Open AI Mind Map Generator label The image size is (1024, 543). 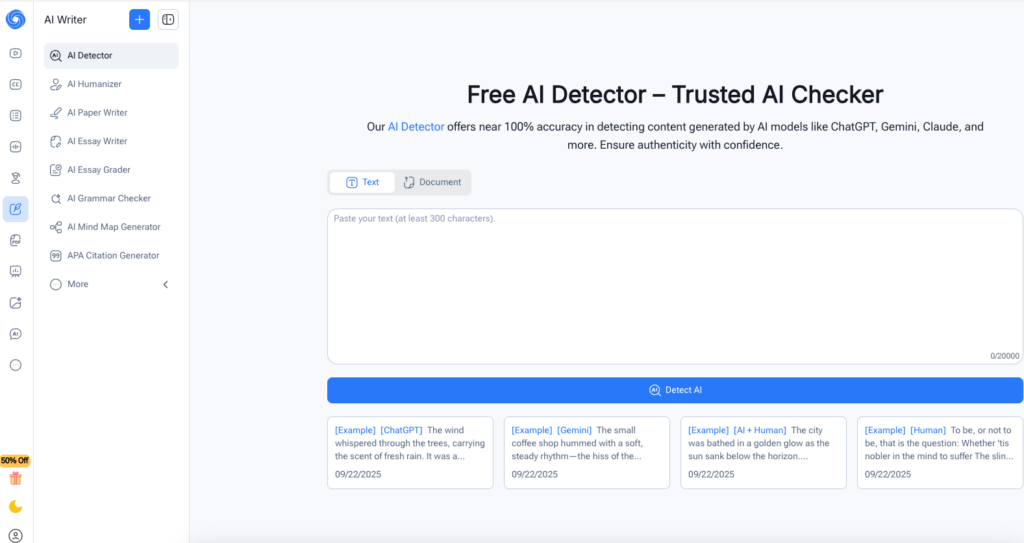tap(114, 227)
